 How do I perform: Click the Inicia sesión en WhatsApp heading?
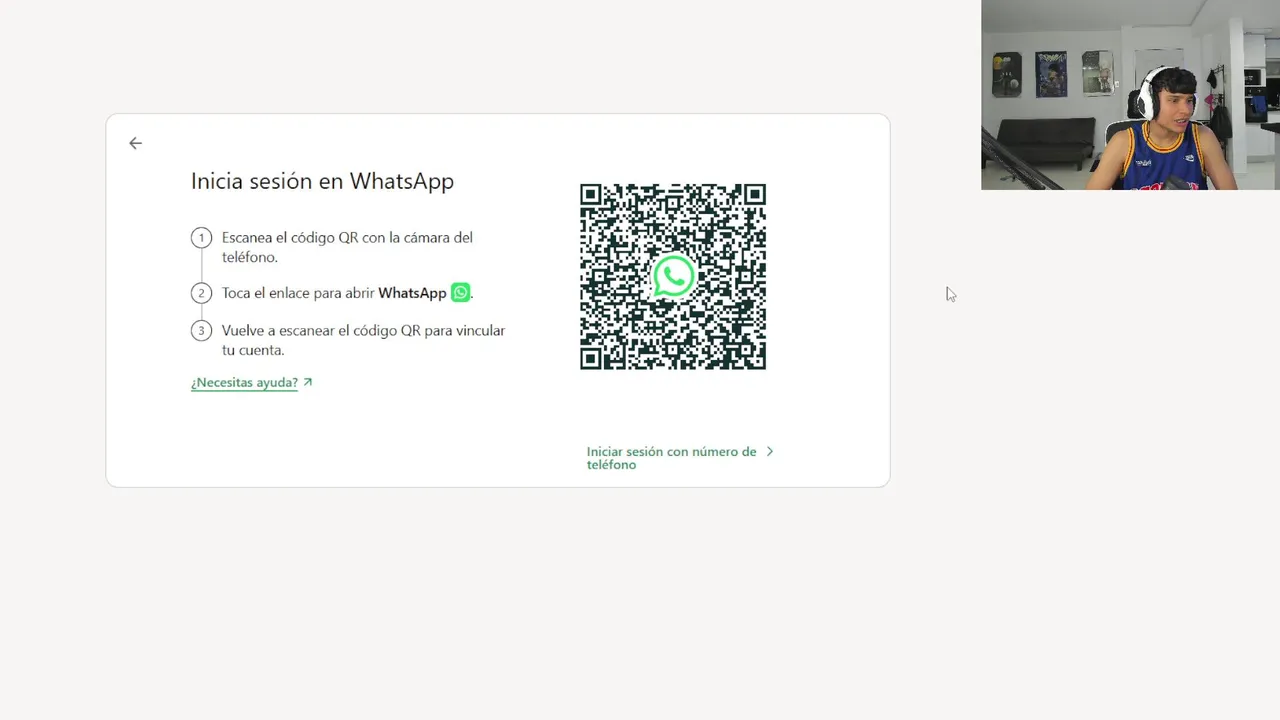[x=322, y=181]
